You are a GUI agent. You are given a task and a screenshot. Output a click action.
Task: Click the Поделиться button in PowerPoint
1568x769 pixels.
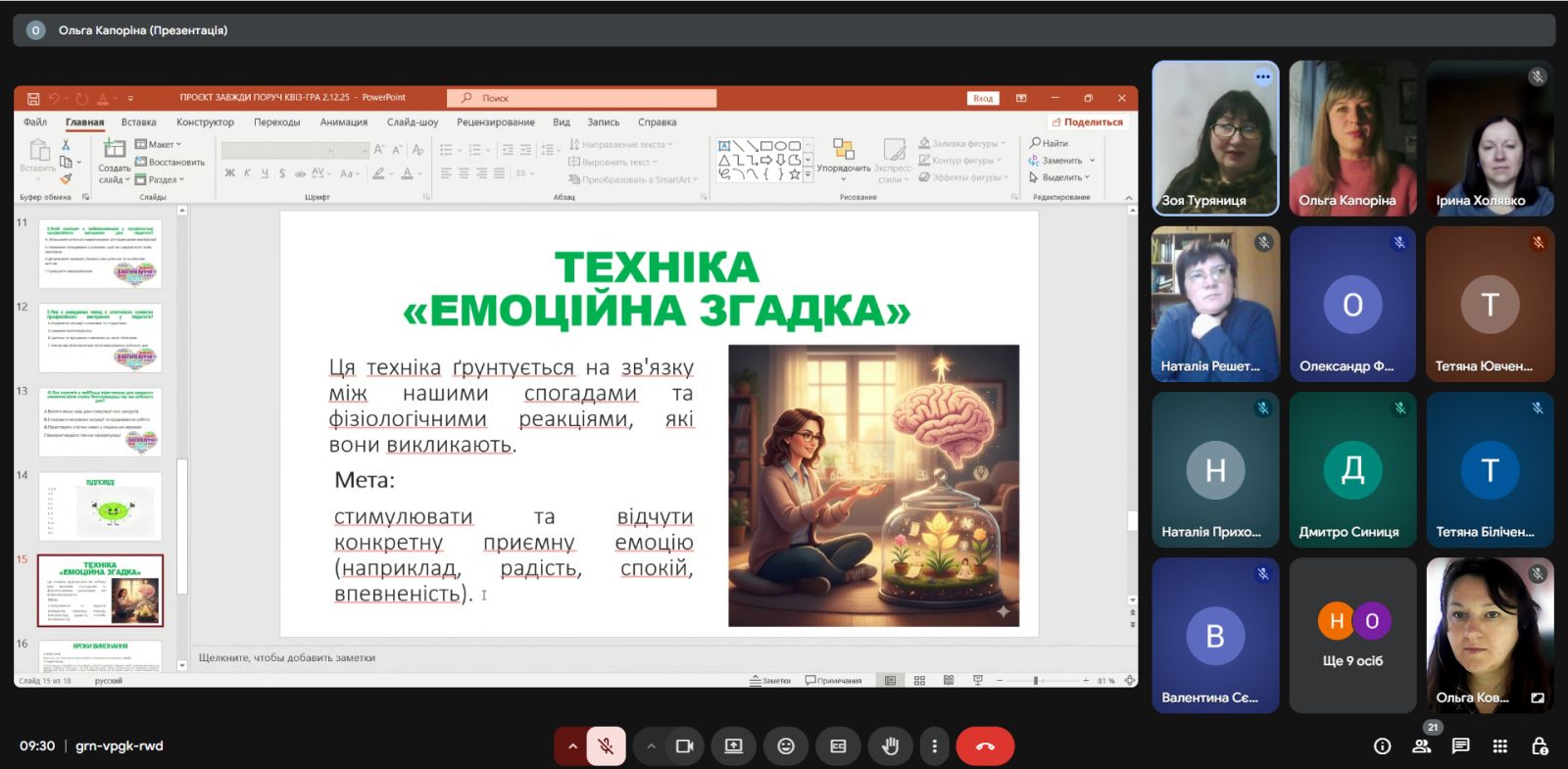click(1087, 122)
